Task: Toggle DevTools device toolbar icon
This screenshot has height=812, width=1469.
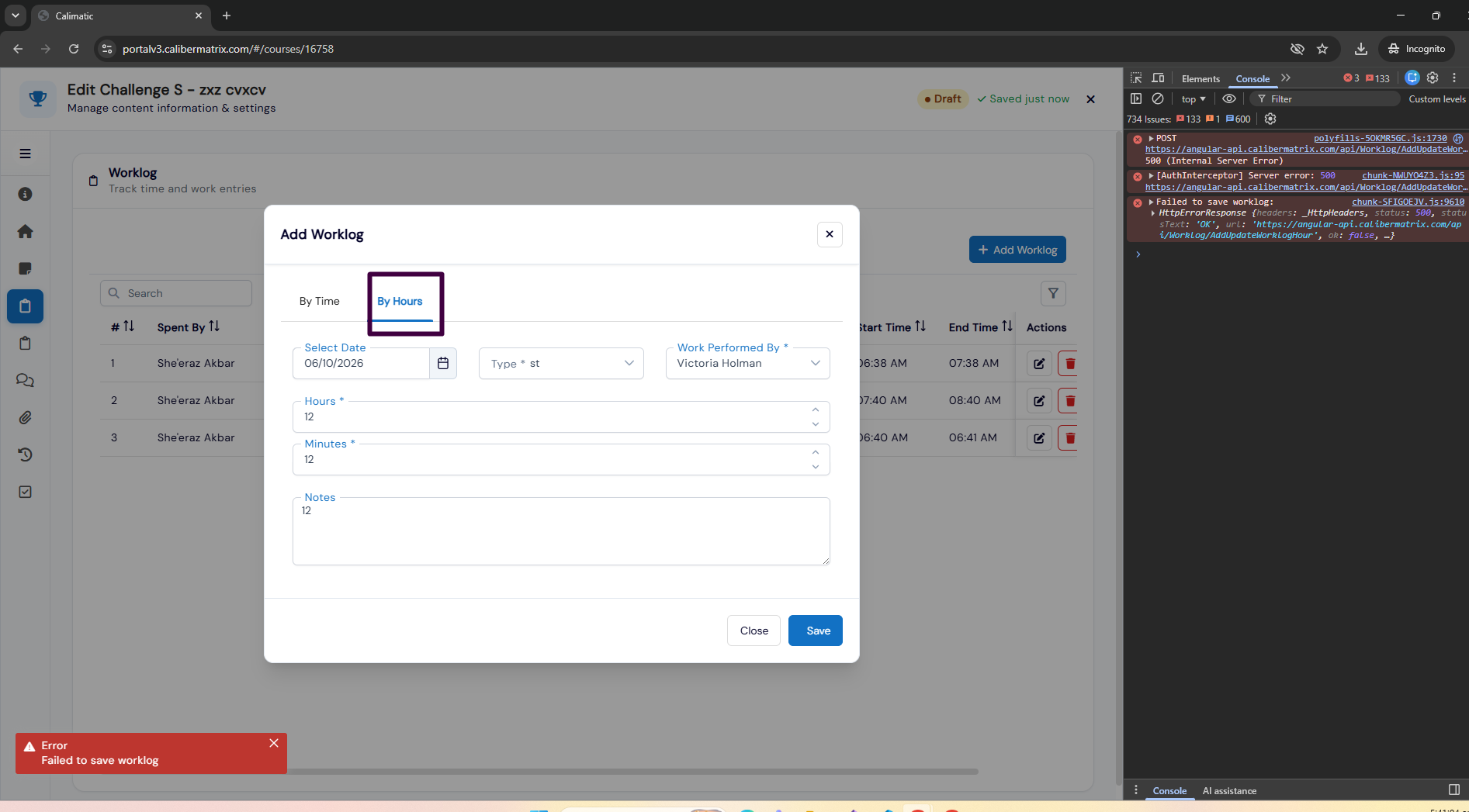Action: [1158, 78]
